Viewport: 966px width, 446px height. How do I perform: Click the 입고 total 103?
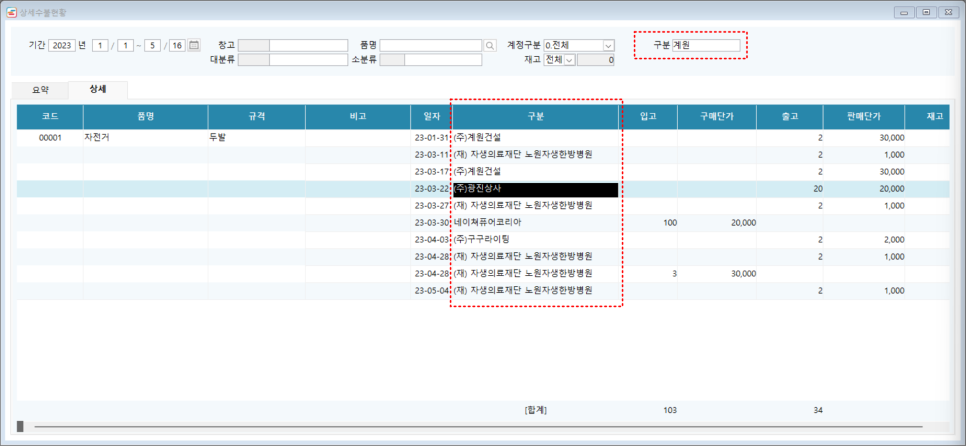click(668, 410)
